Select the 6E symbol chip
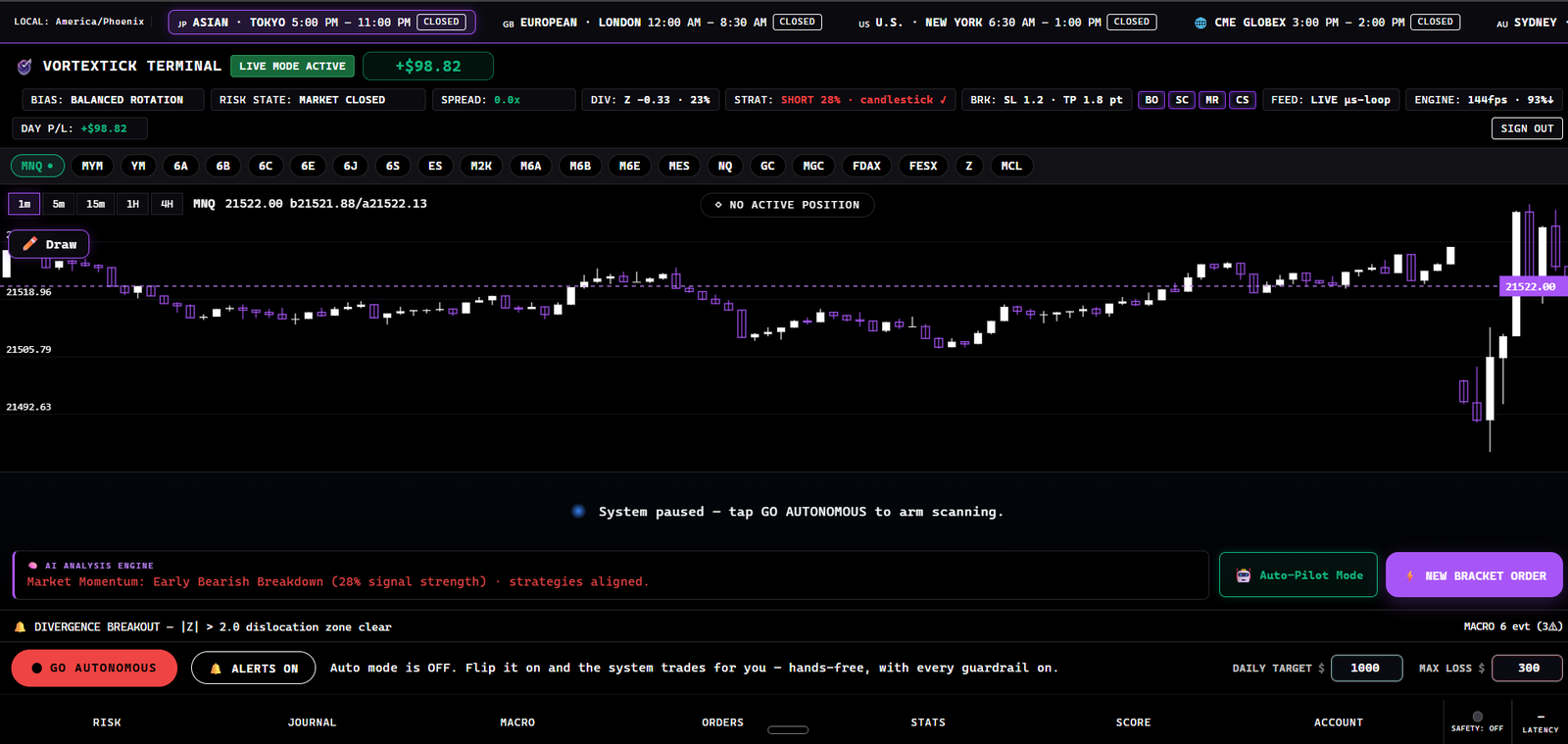 [308, 166]
